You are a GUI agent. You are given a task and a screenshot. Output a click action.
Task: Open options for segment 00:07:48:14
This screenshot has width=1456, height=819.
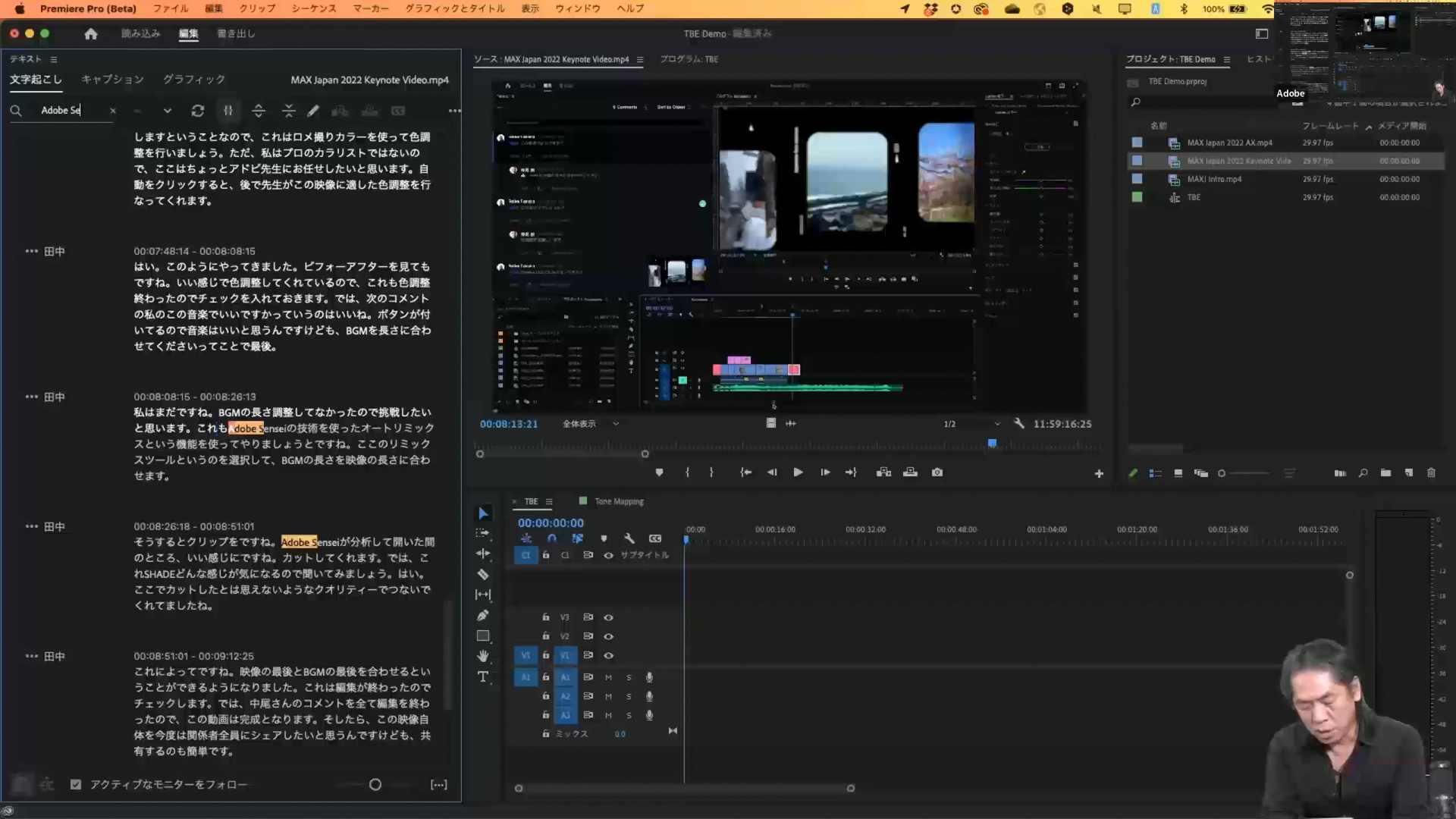tap(31, 251)
